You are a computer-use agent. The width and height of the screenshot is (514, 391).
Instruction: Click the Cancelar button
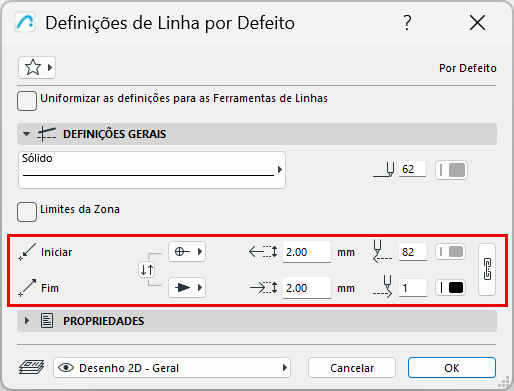(352, 368)
